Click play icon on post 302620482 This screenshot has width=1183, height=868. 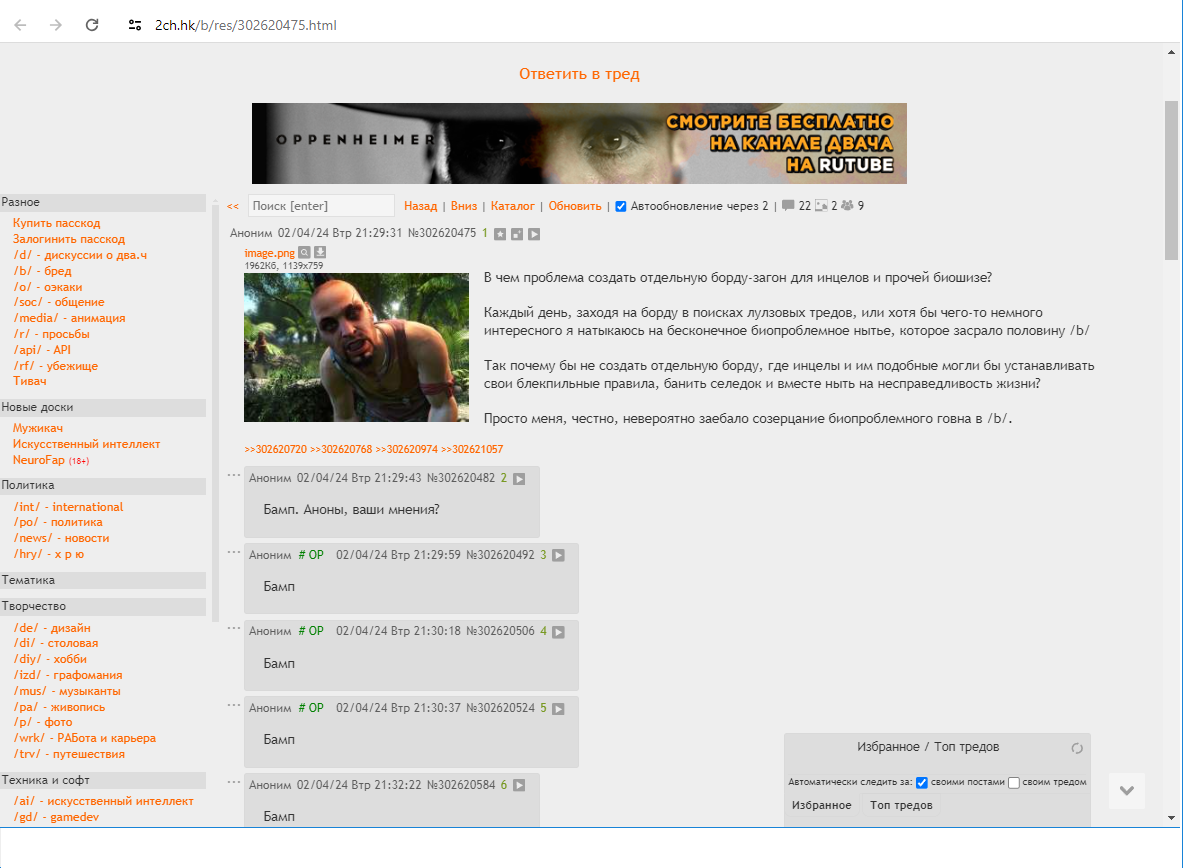pos(519,479)
